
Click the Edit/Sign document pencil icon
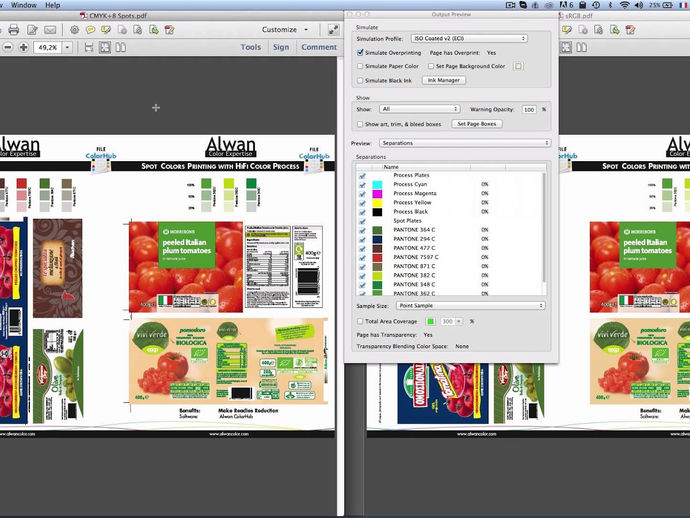[x=32, y=29]
